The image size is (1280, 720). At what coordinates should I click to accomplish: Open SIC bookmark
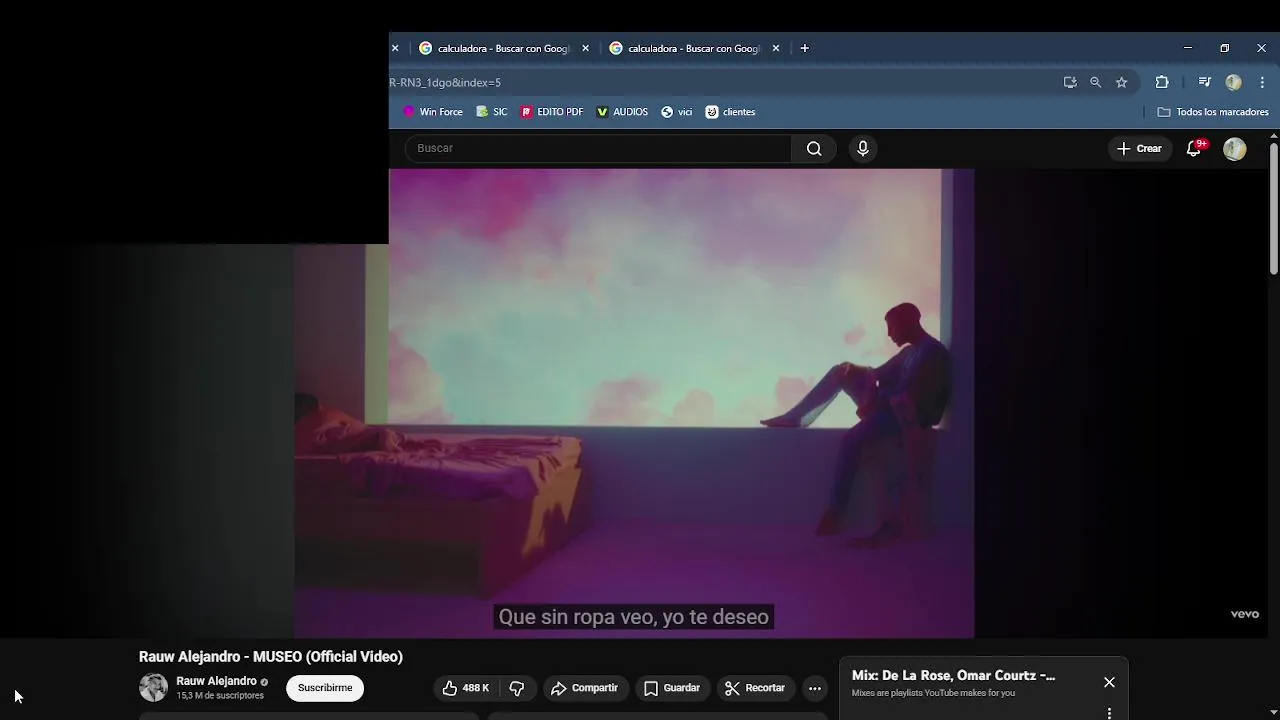pyautogui.click(x=492, y=112)
